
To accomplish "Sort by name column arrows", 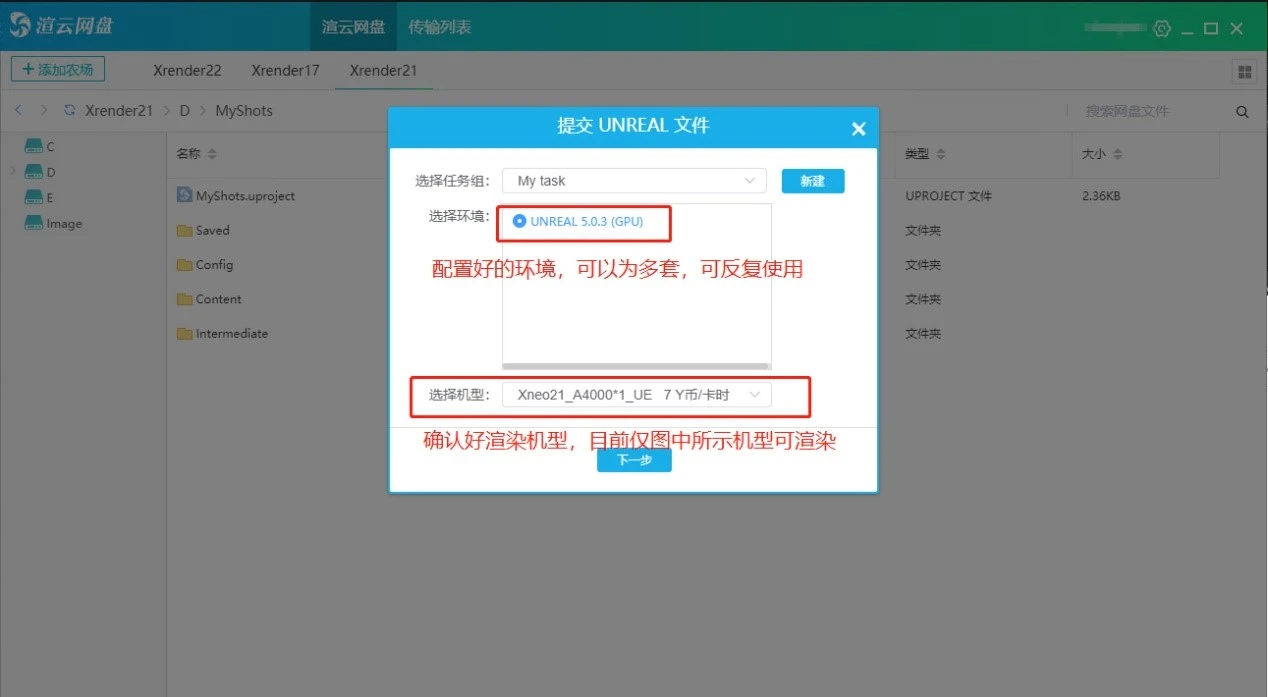I will pos(212,154).
